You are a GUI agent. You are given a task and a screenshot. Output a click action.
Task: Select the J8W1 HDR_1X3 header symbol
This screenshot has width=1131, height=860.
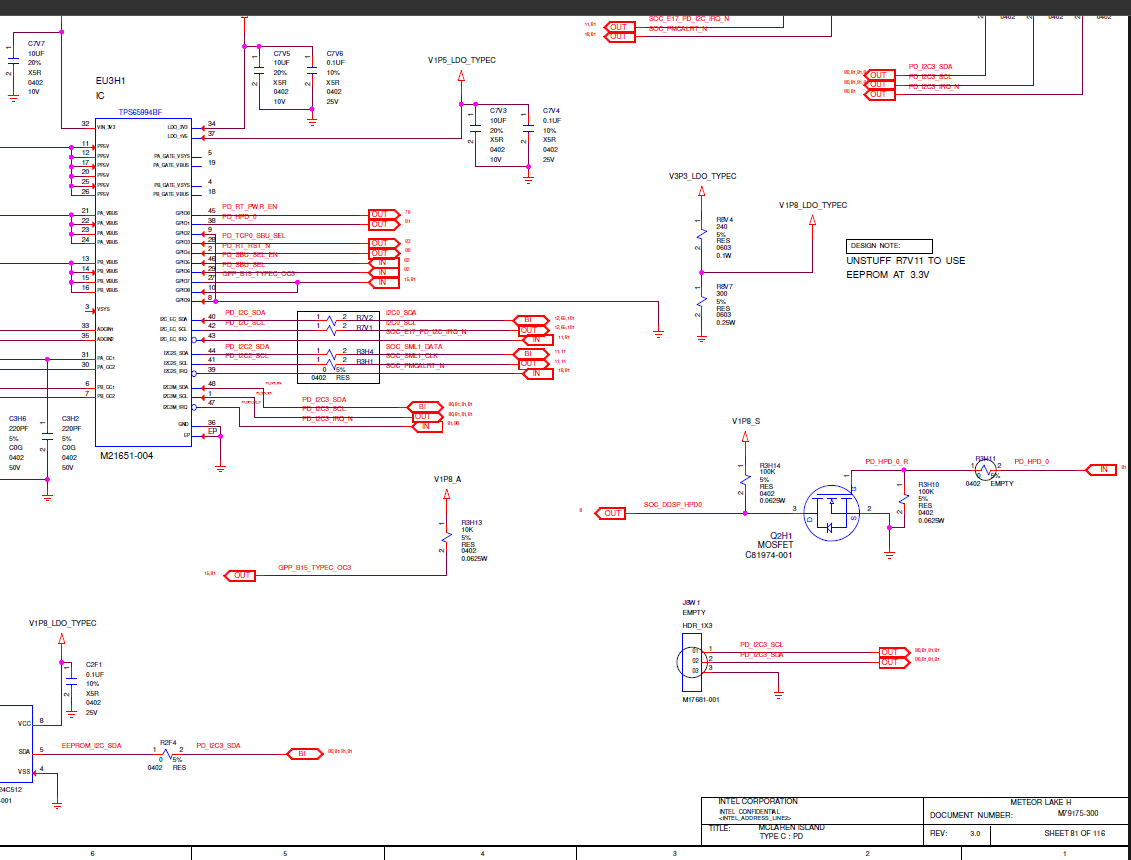(691, 662)
